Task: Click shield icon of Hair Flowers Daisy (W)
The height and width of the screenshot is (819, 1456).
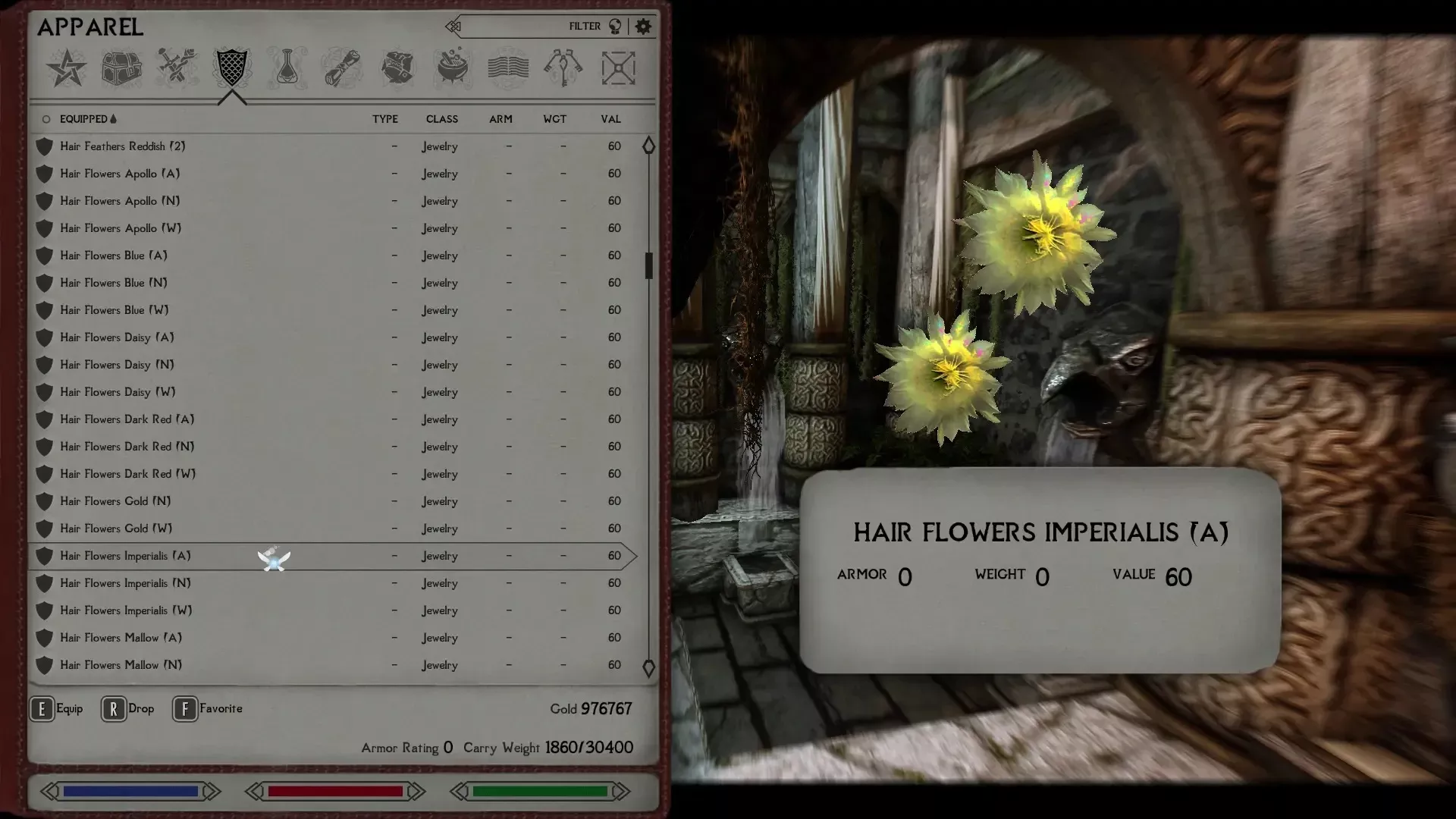Action: pos(45,392)
